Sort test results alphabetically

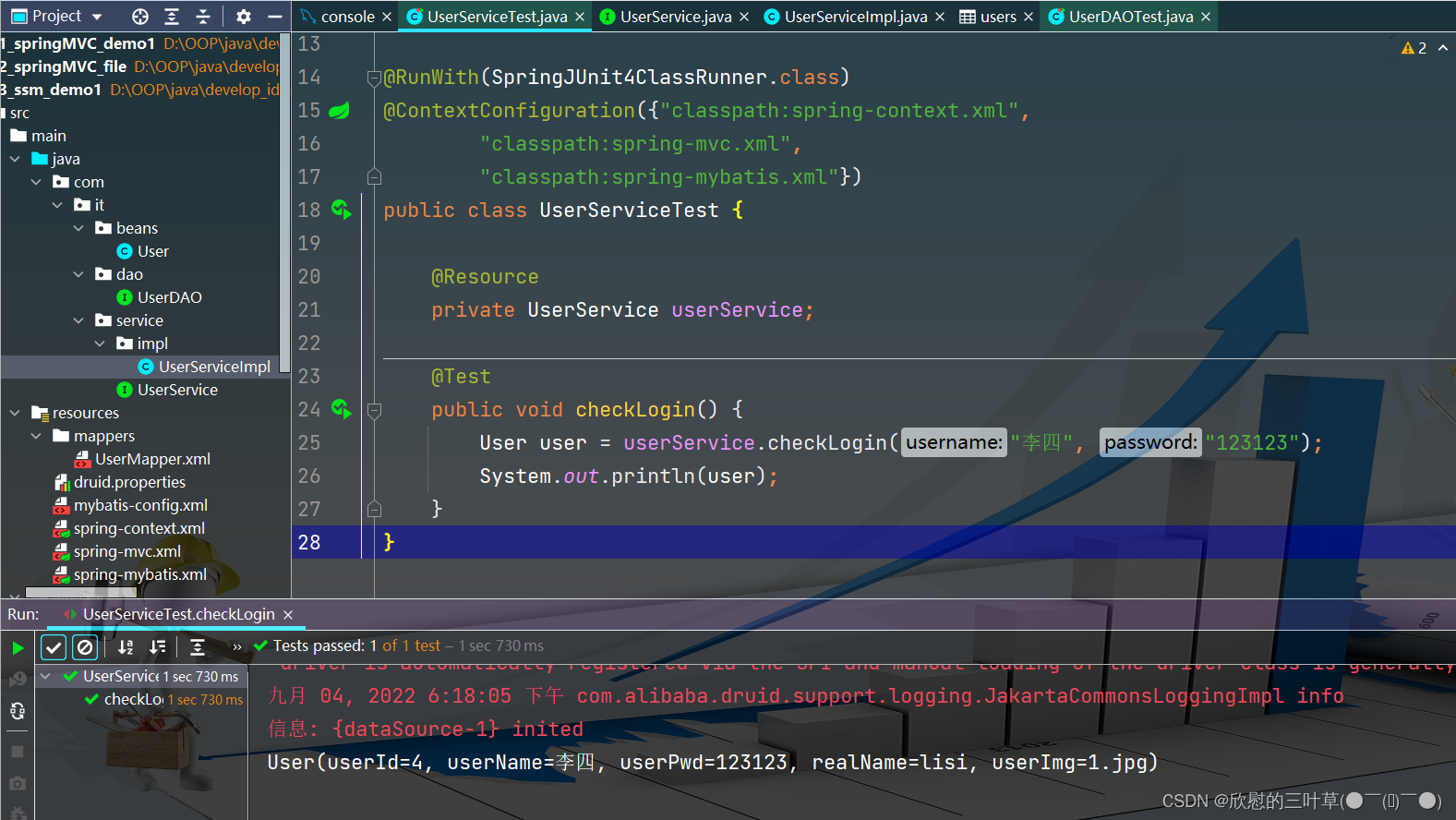pyautogui.click(x=126, y=647)
